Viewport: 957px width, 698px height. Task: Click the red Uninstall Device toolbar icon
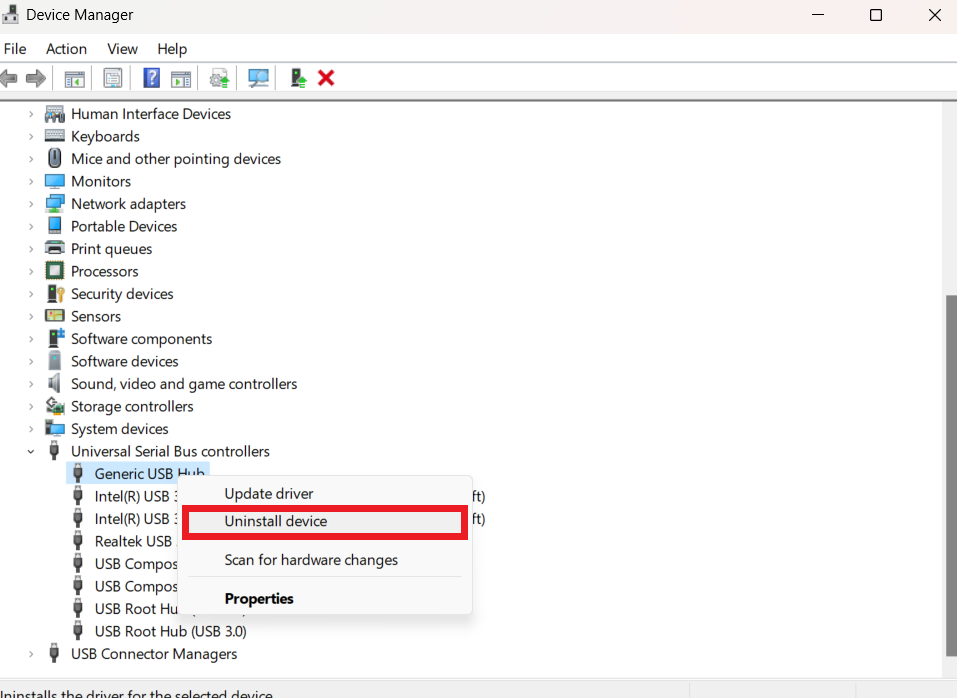click(x=326, y=77)
